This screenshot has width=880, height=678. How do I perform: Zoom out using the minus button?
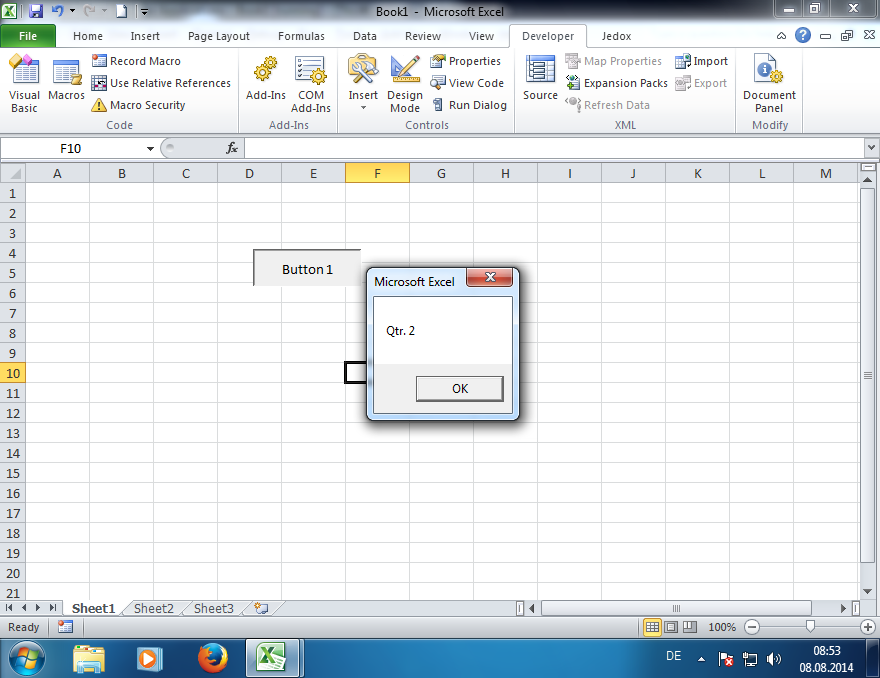752,627
